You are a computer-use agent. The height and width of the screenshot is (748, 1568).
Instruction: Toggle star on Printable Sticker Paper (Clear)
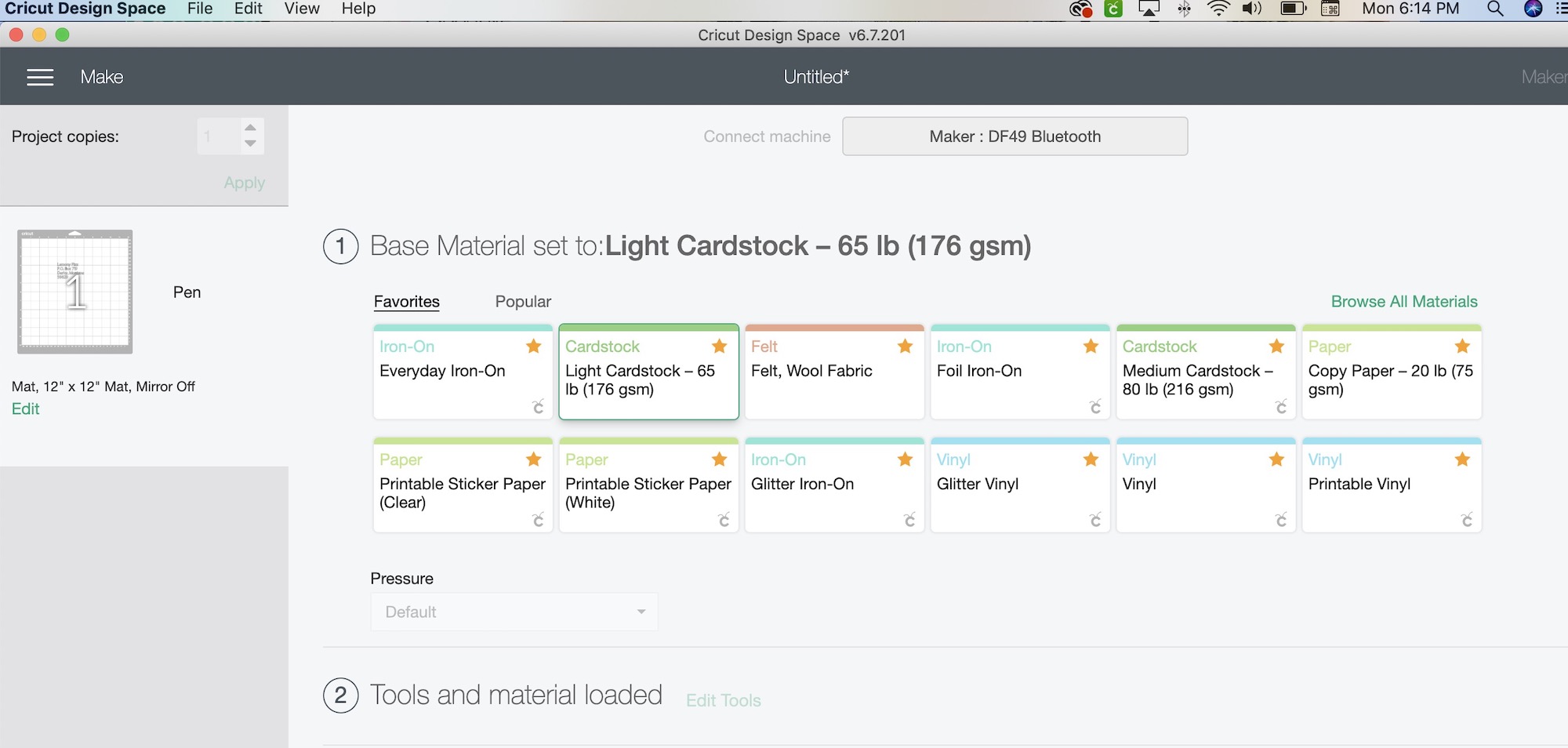(534, 459)
